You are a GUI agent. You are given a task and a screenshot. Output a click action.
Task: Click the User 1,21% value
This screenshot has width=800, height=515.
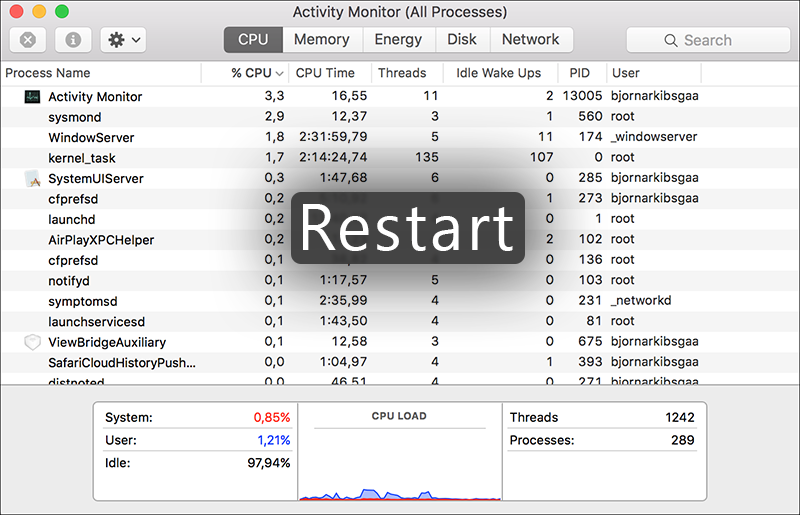[274, 440]
